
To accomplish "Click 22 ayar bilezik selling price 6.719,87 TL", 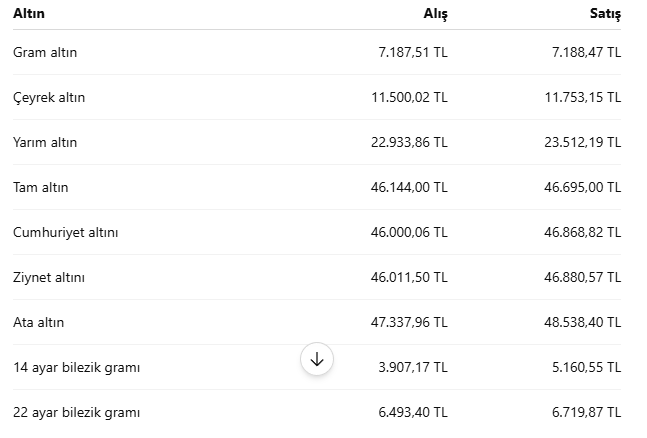I will pyautogui.click(x=586, y=412).
